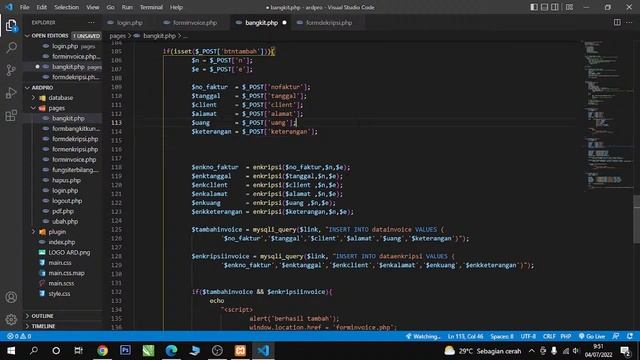
Task: Switch to the formdekripsi.php tab
Action: click(329, 23)
